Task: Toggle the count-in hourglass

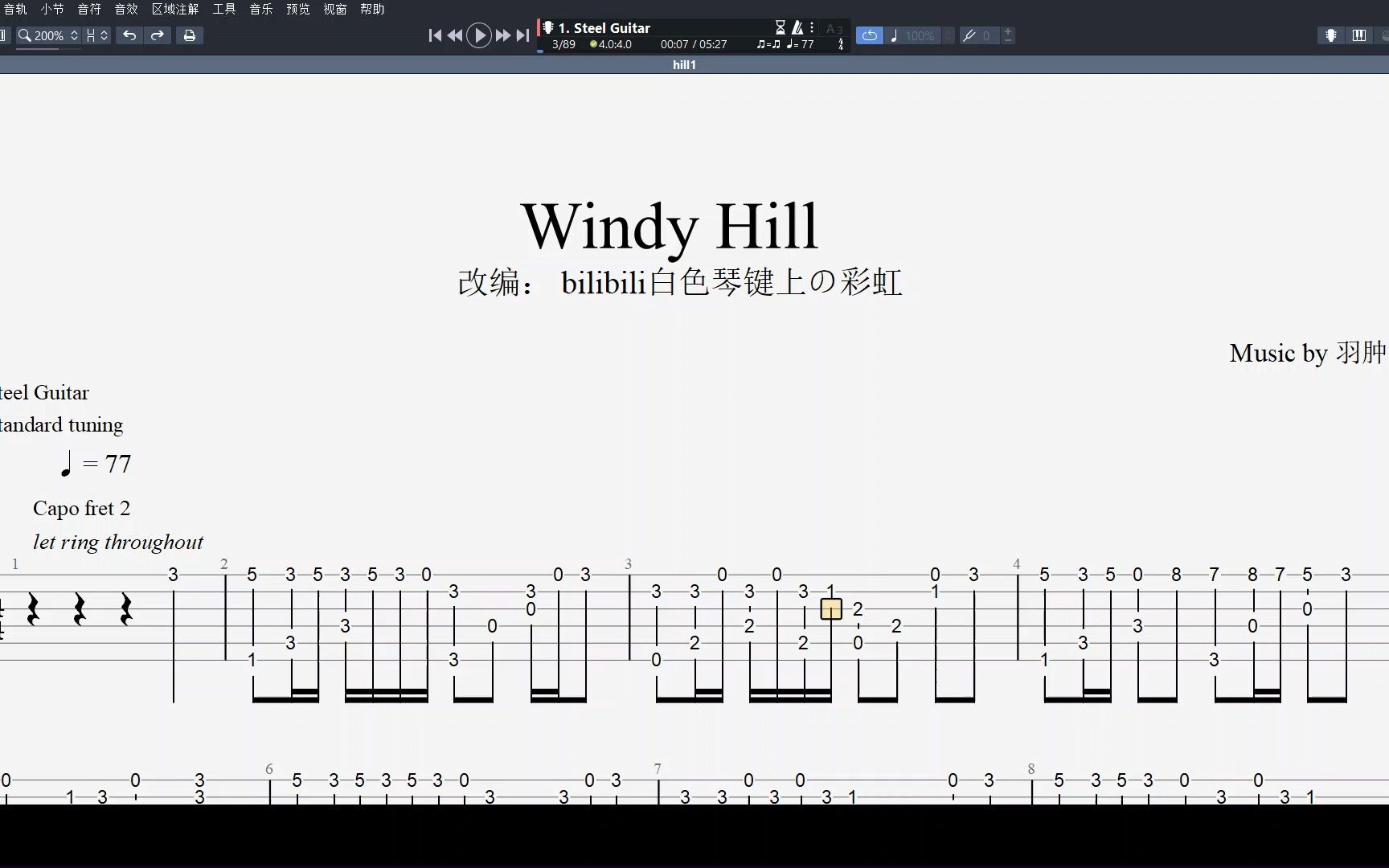Action: 780,27
